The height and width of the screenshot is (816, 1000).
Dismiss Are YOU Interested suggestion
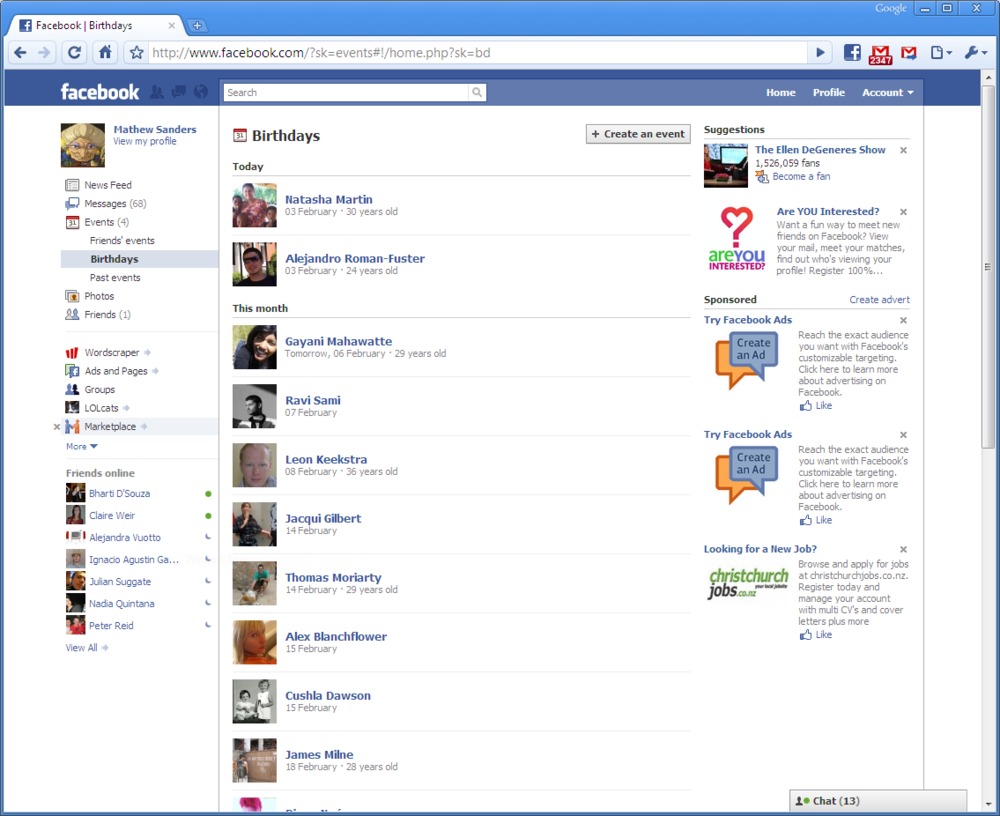coord(903,212)
